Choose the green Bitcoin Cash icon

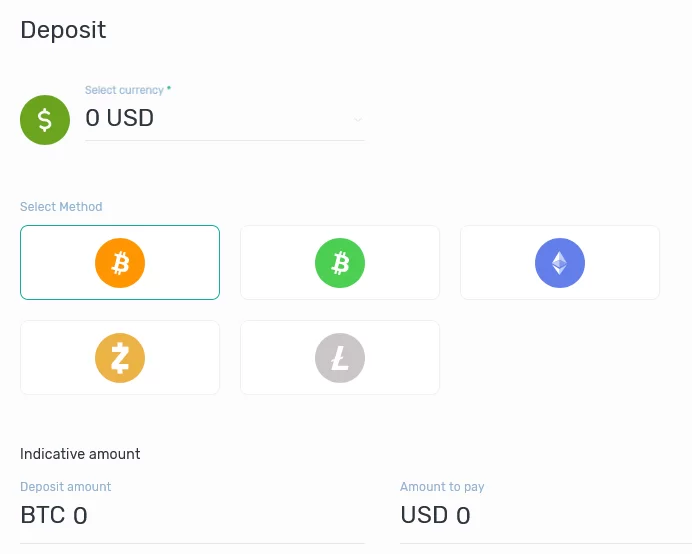pos(340,263)
